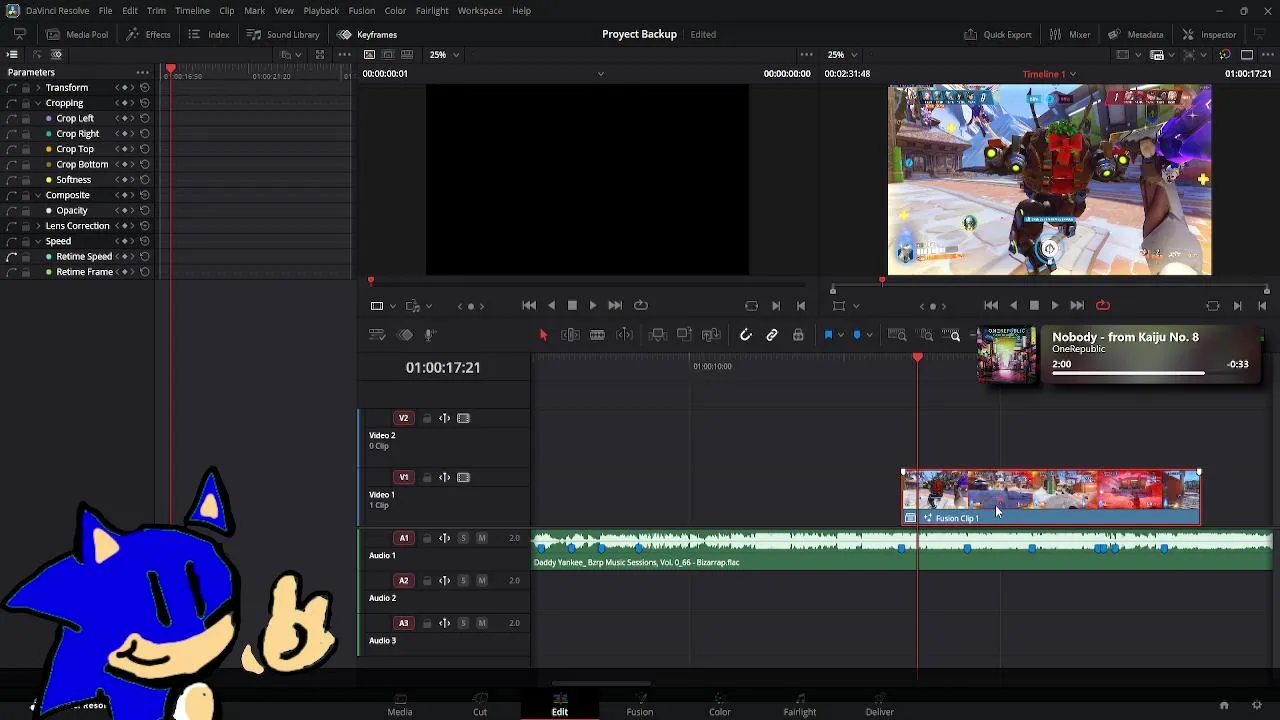Add keyframe diamond for Retime Speed

click(x=124, y=257)
